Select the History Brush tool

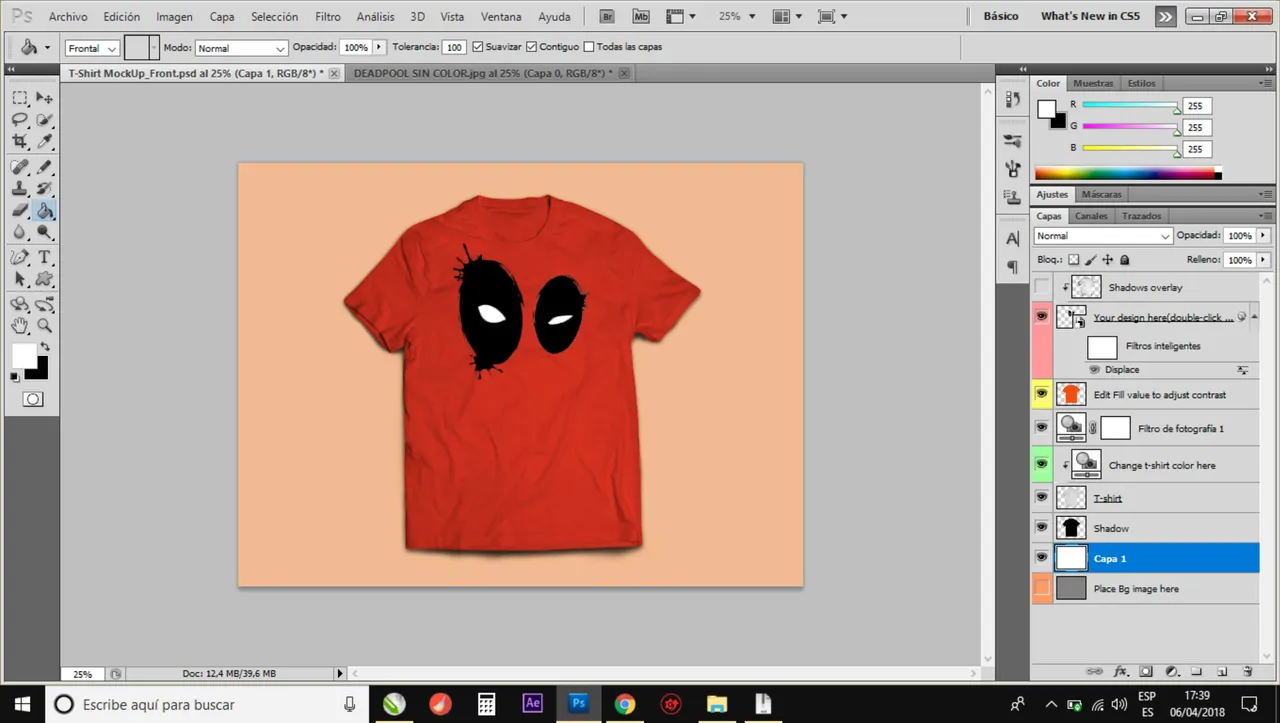[x=45, y=189]
